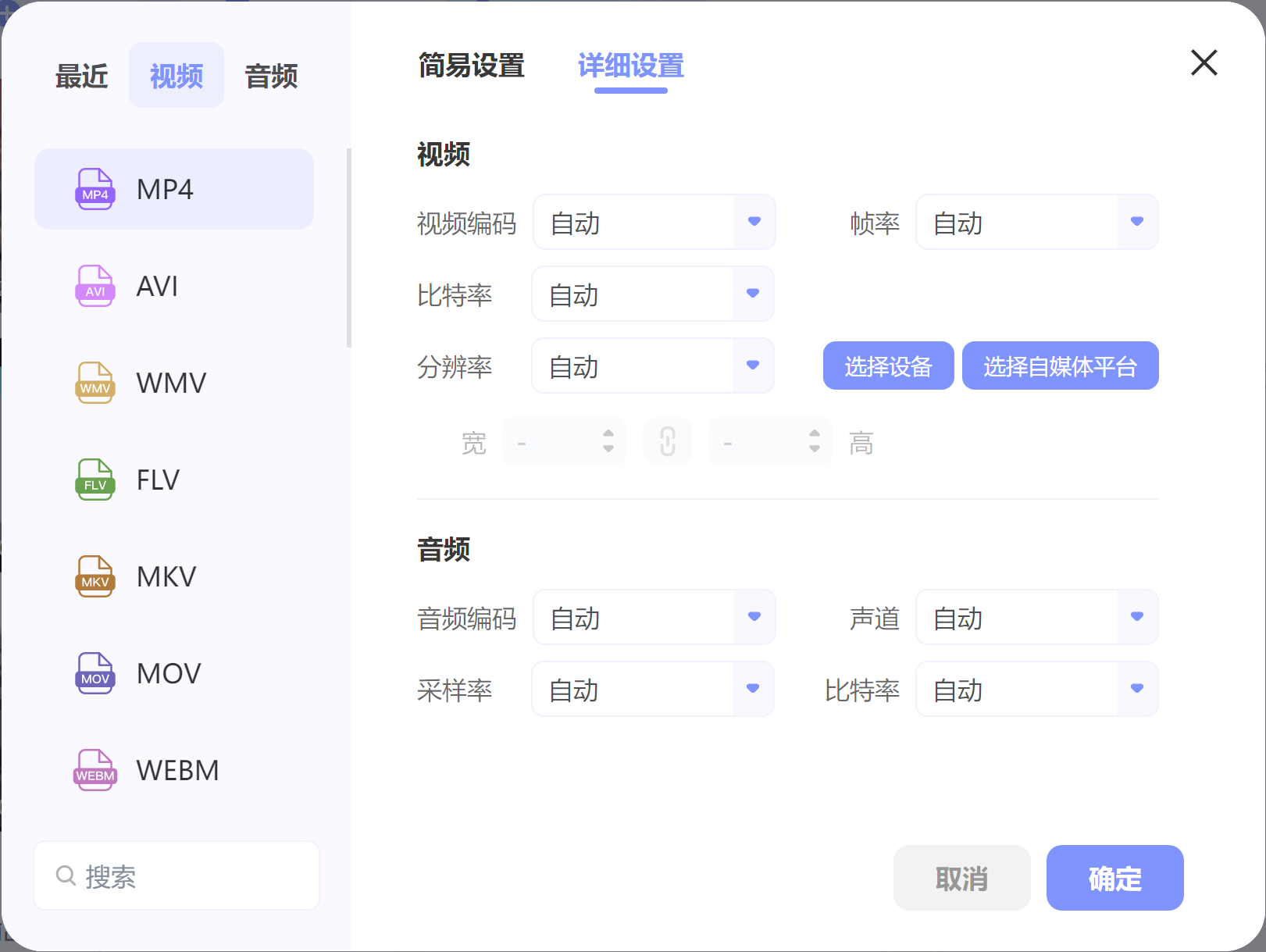The width and height of the screenshot is (1266, 952).
Task: Increase the 宽 value with the stepper
Action: (x=608, y=434)
